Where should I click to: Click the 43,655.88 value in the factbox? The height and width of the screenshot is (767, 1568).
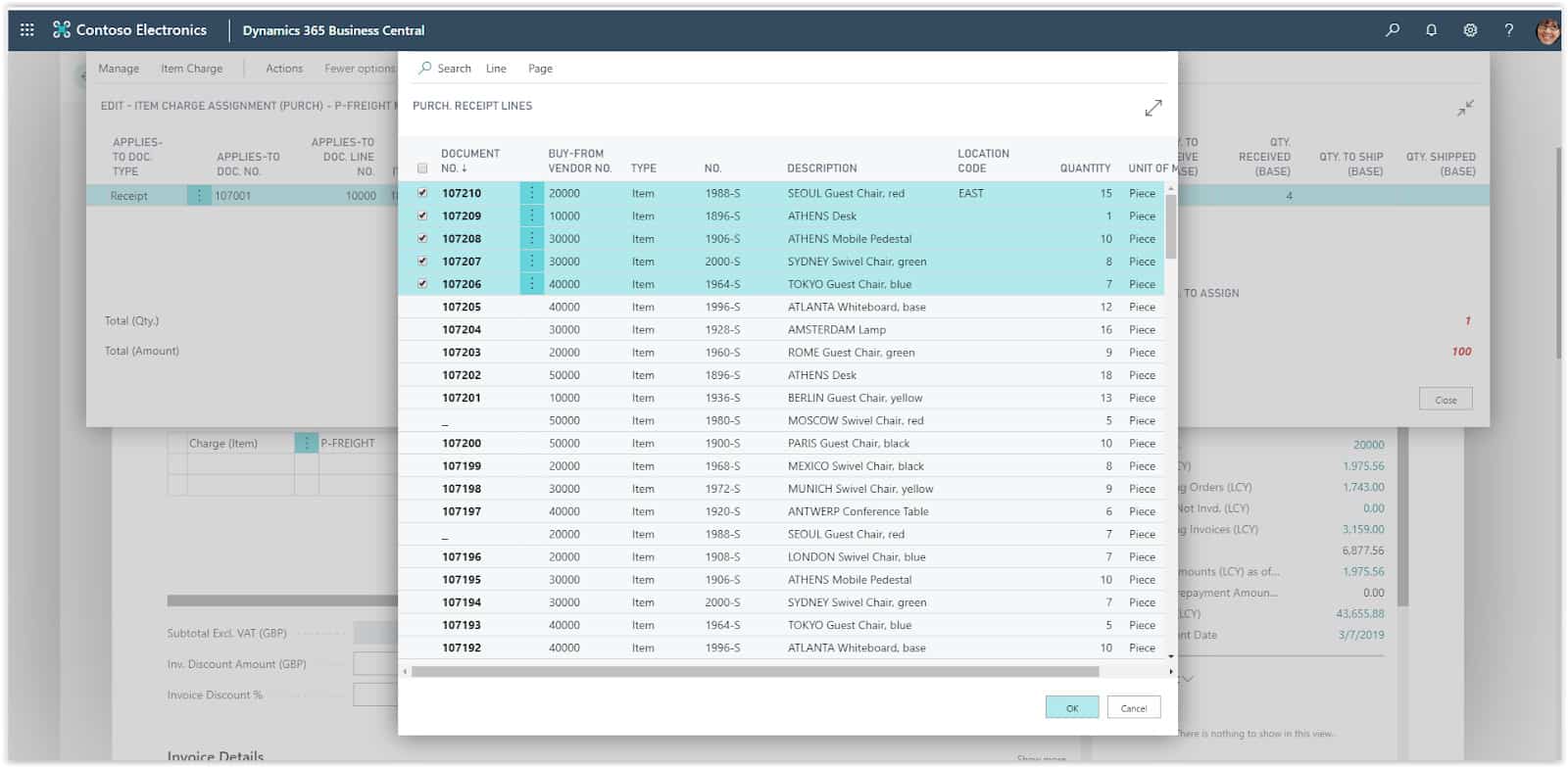tap(1360, 613)
